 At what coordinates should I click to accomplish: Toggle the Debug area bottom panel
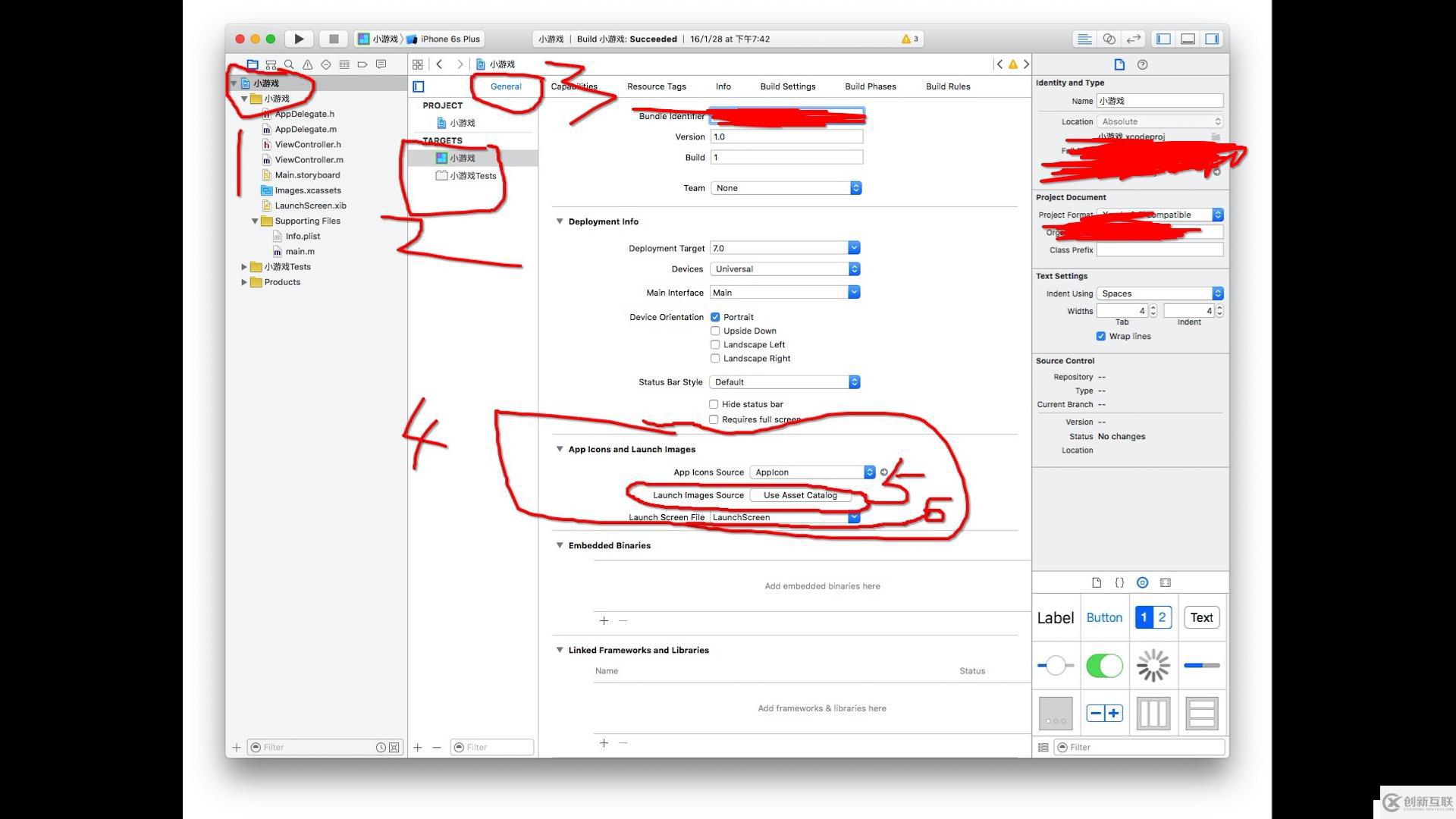pyautogui.click(x=1188, y=39)
